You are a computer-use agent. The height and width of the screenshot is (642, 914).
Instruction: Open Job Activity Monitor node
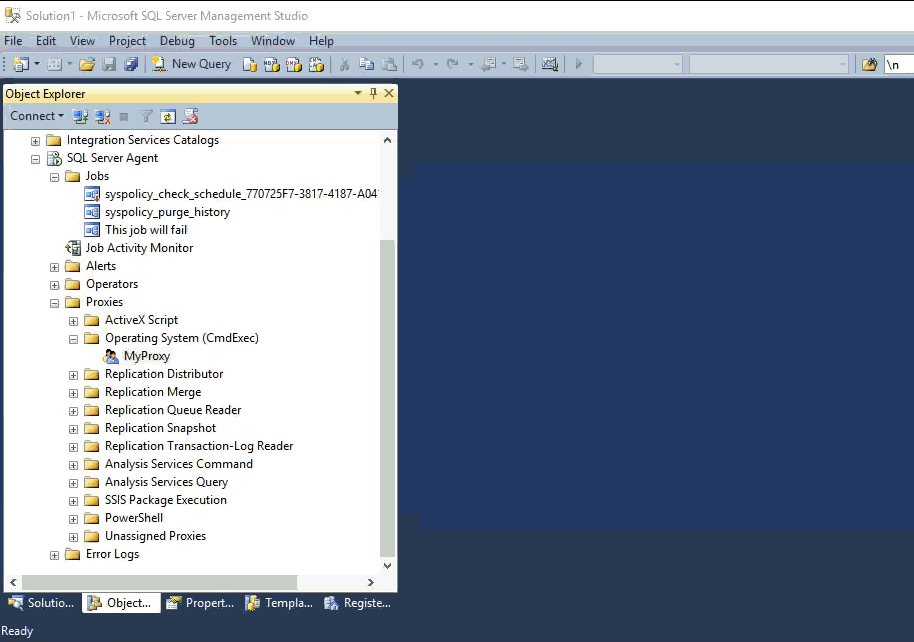pyautogui.click(x=139, y=248)
